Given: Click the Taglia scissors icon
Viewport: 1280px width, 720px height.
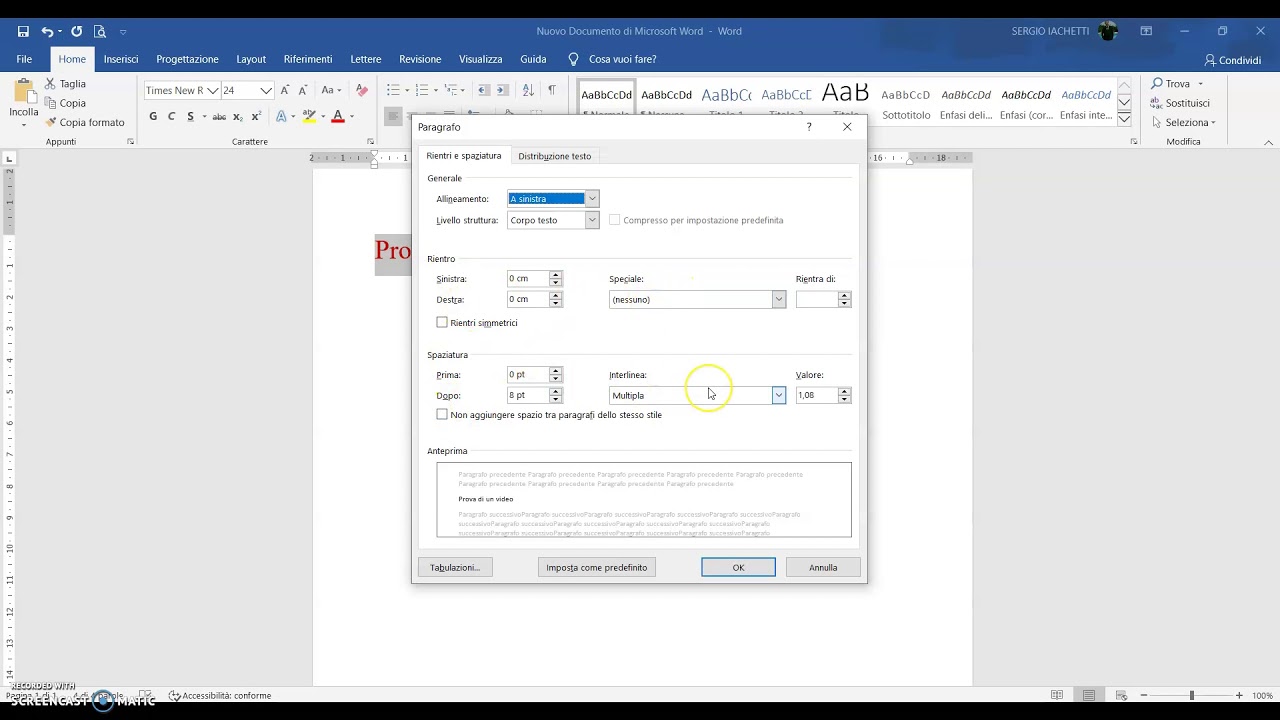Looking at the screenshot, I should coord(50,84).
